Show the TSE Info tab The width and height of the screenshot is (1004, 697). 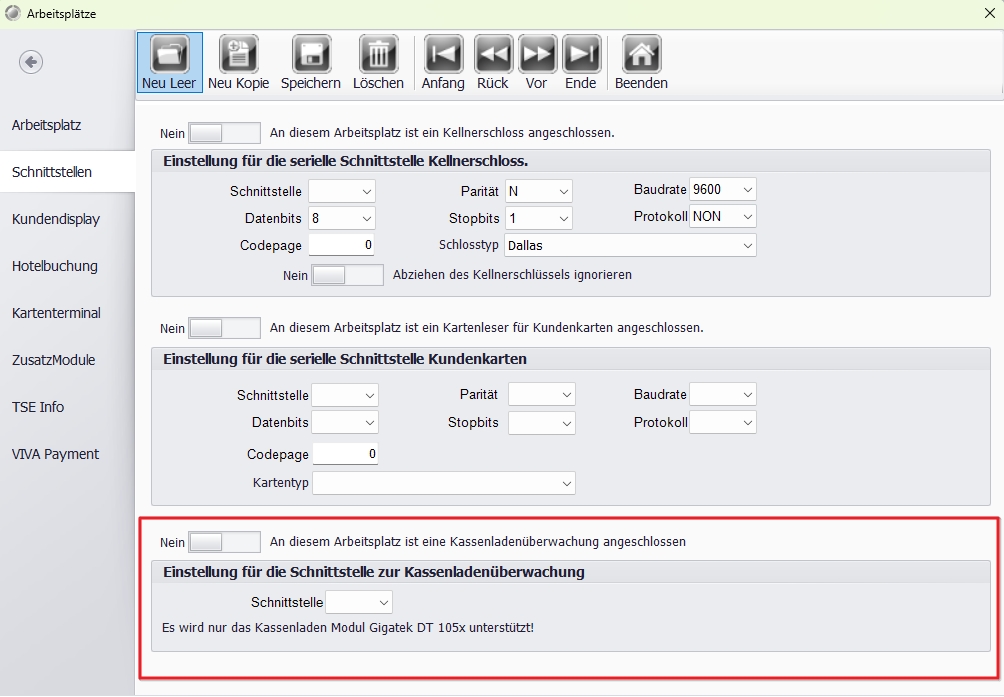pyautogui.click(x=67, y=407)
